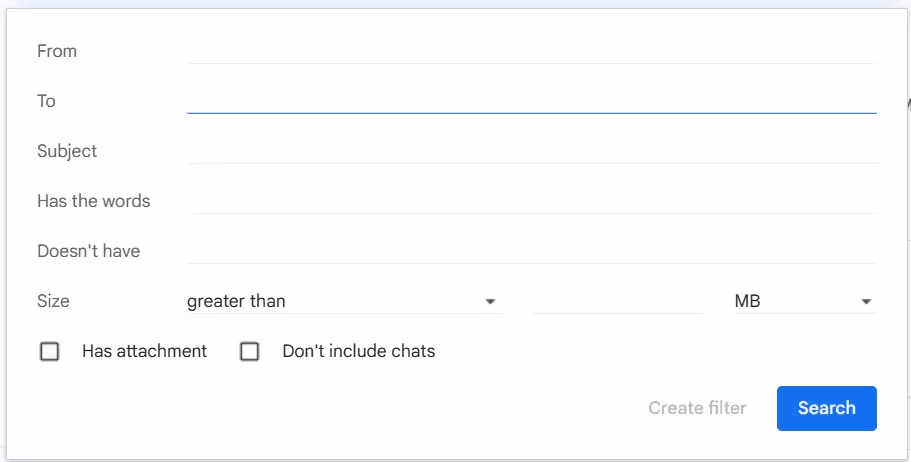Screen dimensions: 911x462
Task: Click the 'Size' row label
Action: pyautogui.click(x=53, y=301)
